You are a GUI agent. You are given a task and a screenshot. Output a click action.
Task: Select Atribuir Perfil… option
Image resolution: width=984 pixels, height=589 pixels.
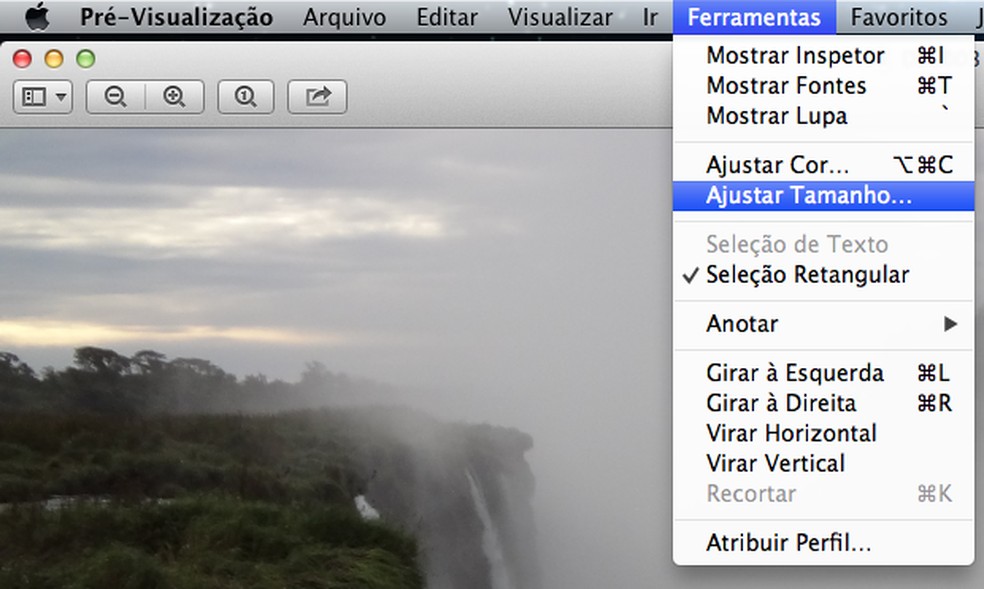[x=823, y=543]
